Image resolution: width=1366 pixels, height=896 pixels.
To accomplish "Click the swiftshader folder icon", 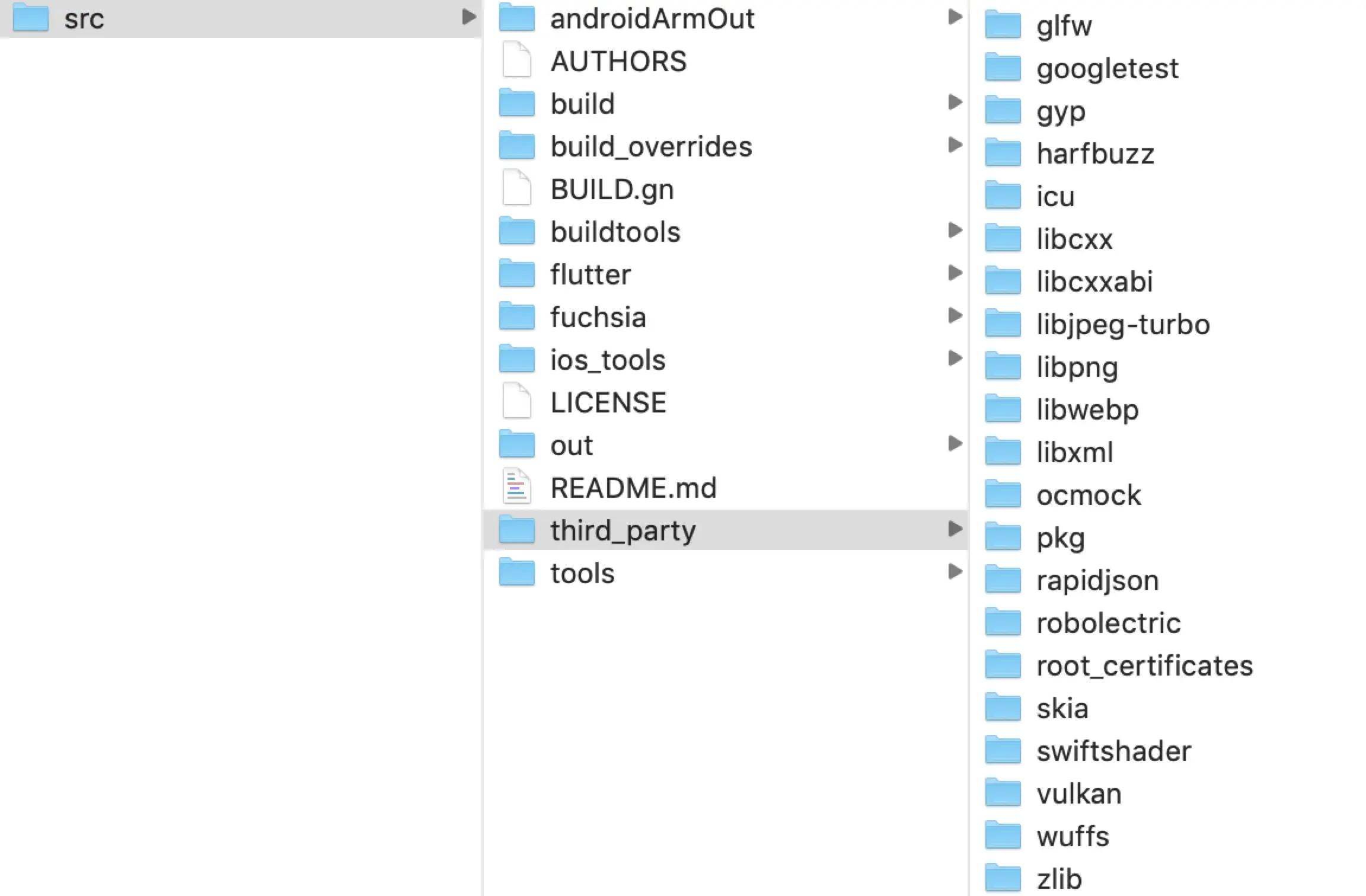I will (1003, 750).
